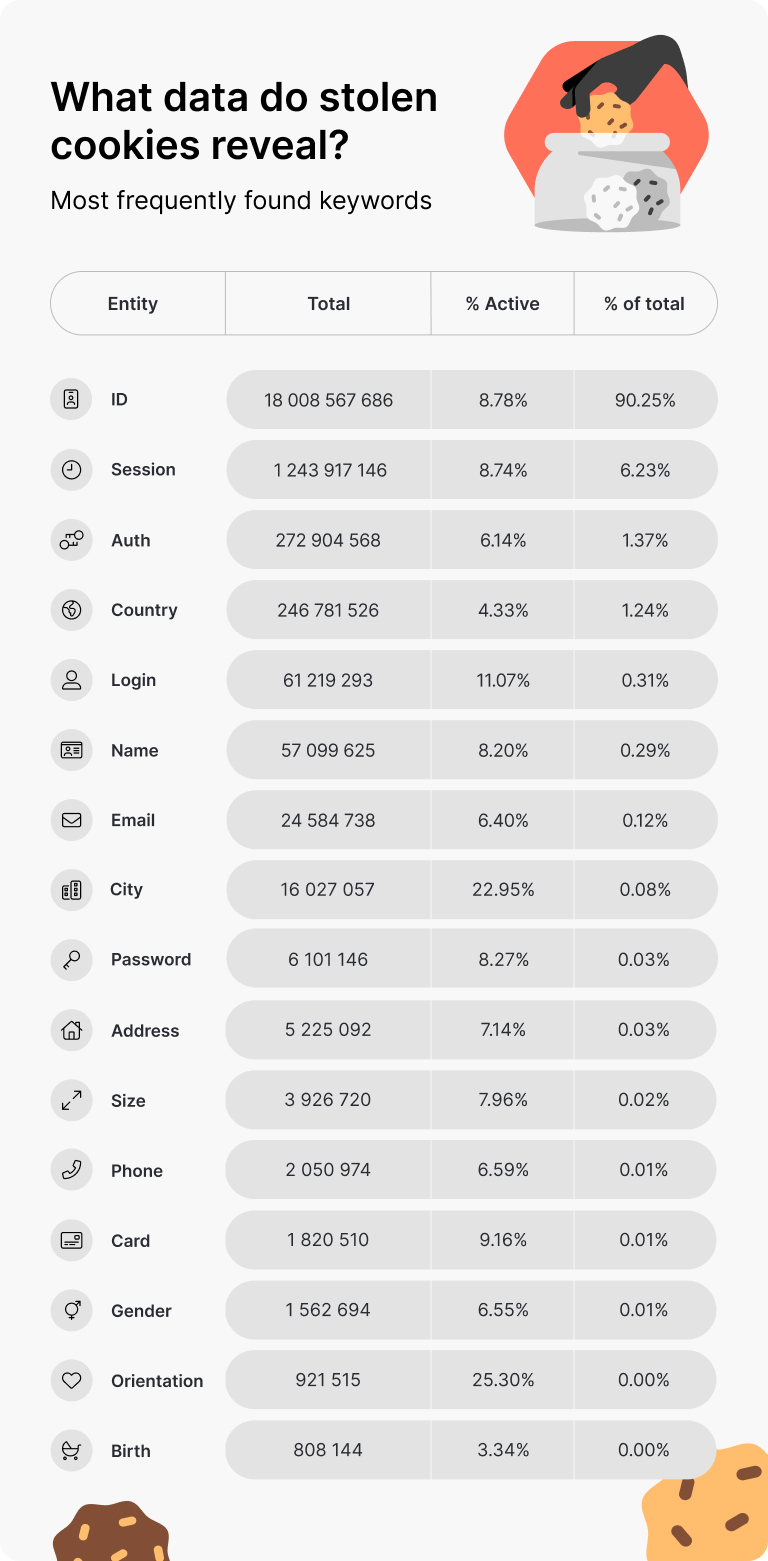Screen dimensions: 768x1561
Task: Click the Phone handset icon
Action: pos(71,1170)
